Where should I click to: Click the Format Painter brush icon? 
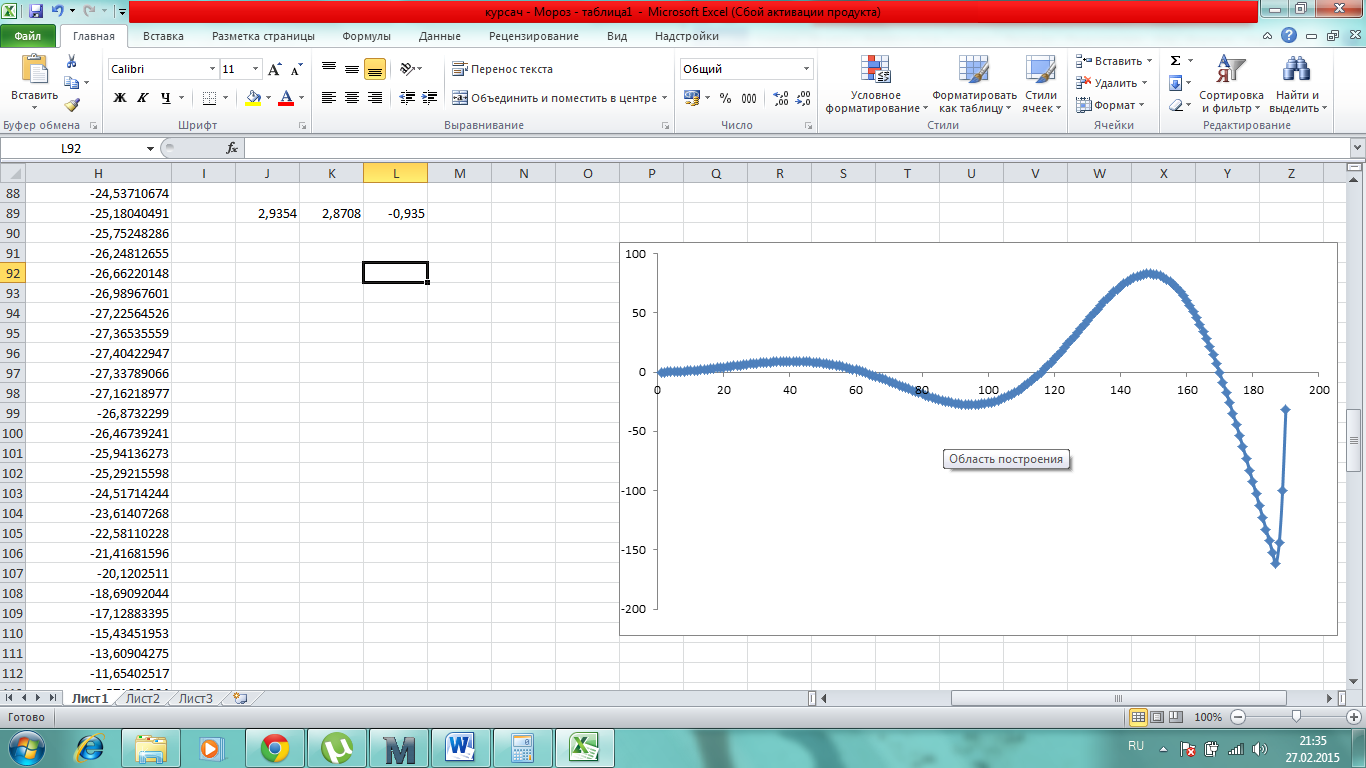[x=71, y=105]
